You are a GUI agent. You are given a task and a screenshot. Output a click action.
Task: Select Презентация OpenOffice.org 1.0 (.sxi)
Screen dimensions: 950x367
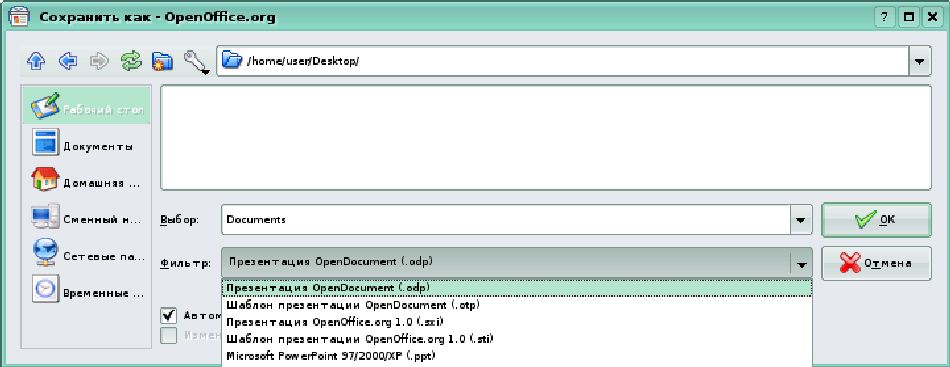[517, 322]
